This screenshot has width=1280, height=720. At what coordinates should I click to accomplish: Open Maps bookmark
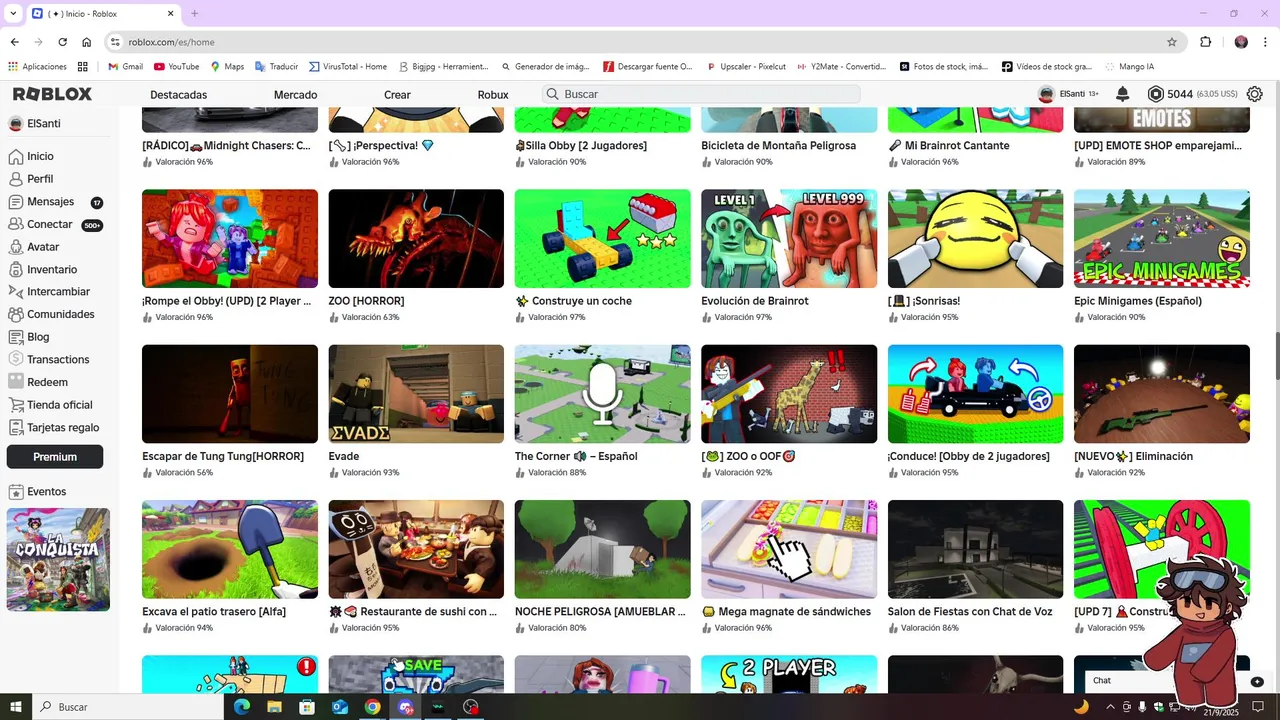[x=227, y=67]
